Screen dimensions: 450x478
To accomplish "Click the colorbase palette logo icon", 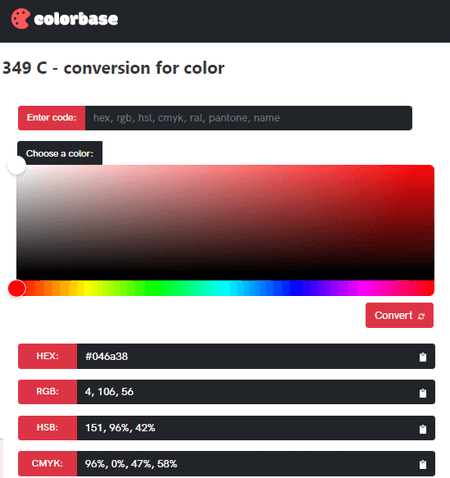I will (21, 19).
